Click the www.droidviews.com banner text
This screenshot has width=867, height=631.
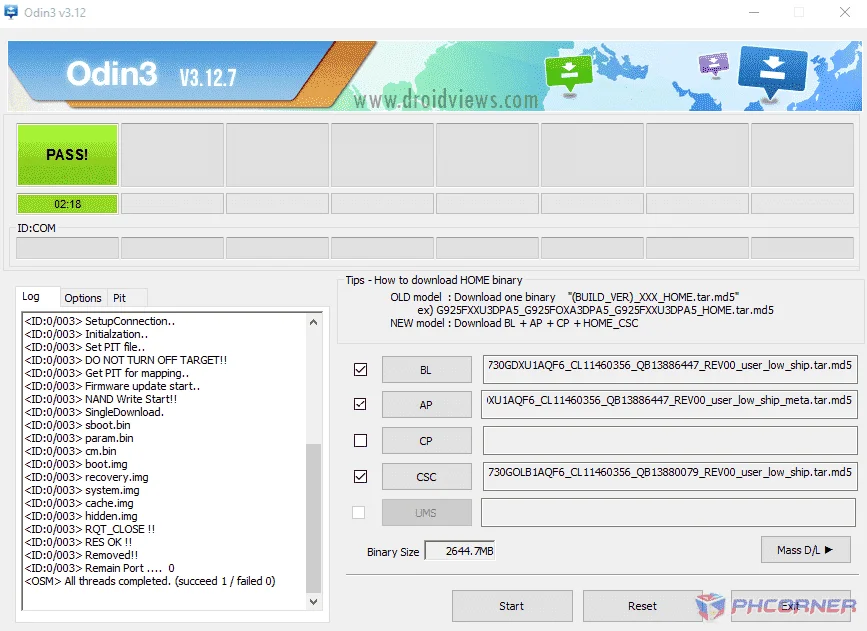446,100
